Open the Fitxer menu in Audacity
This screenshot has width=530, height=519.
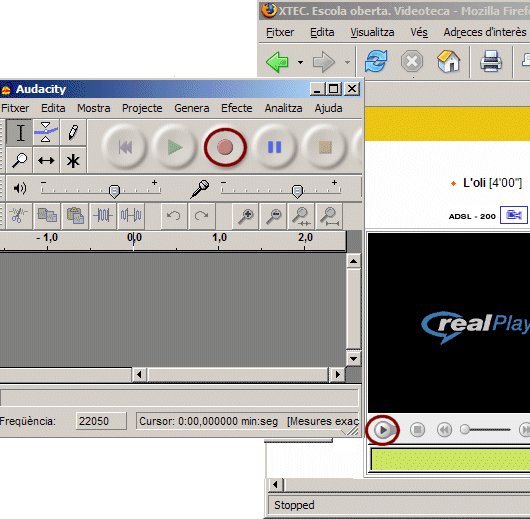pos(15,108)
